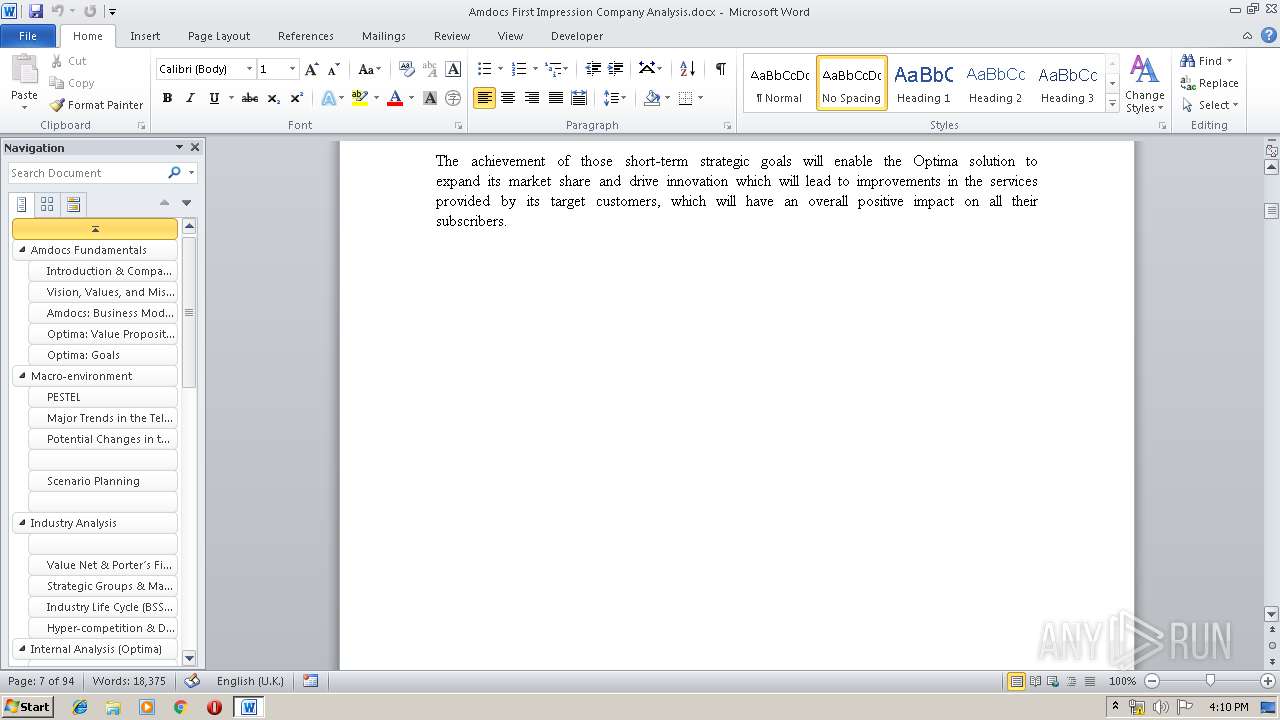Open the Windows Start menu
This screenshot has height=720, width=1280.
(27, 707)
